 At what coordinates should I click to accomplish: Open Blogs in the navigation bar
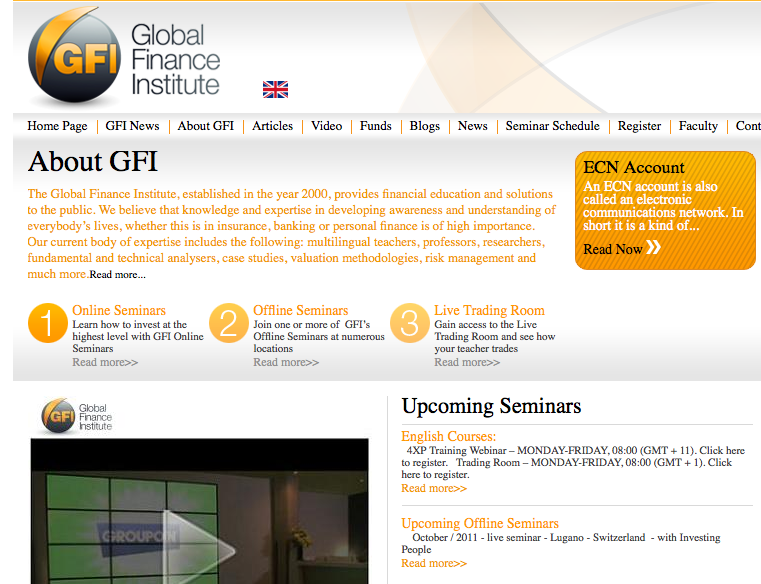click(425, 126)
